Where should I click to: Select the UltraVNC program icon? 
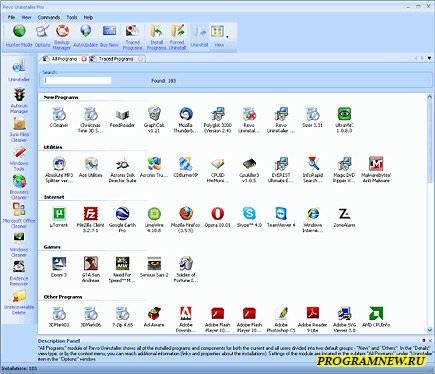344,120
